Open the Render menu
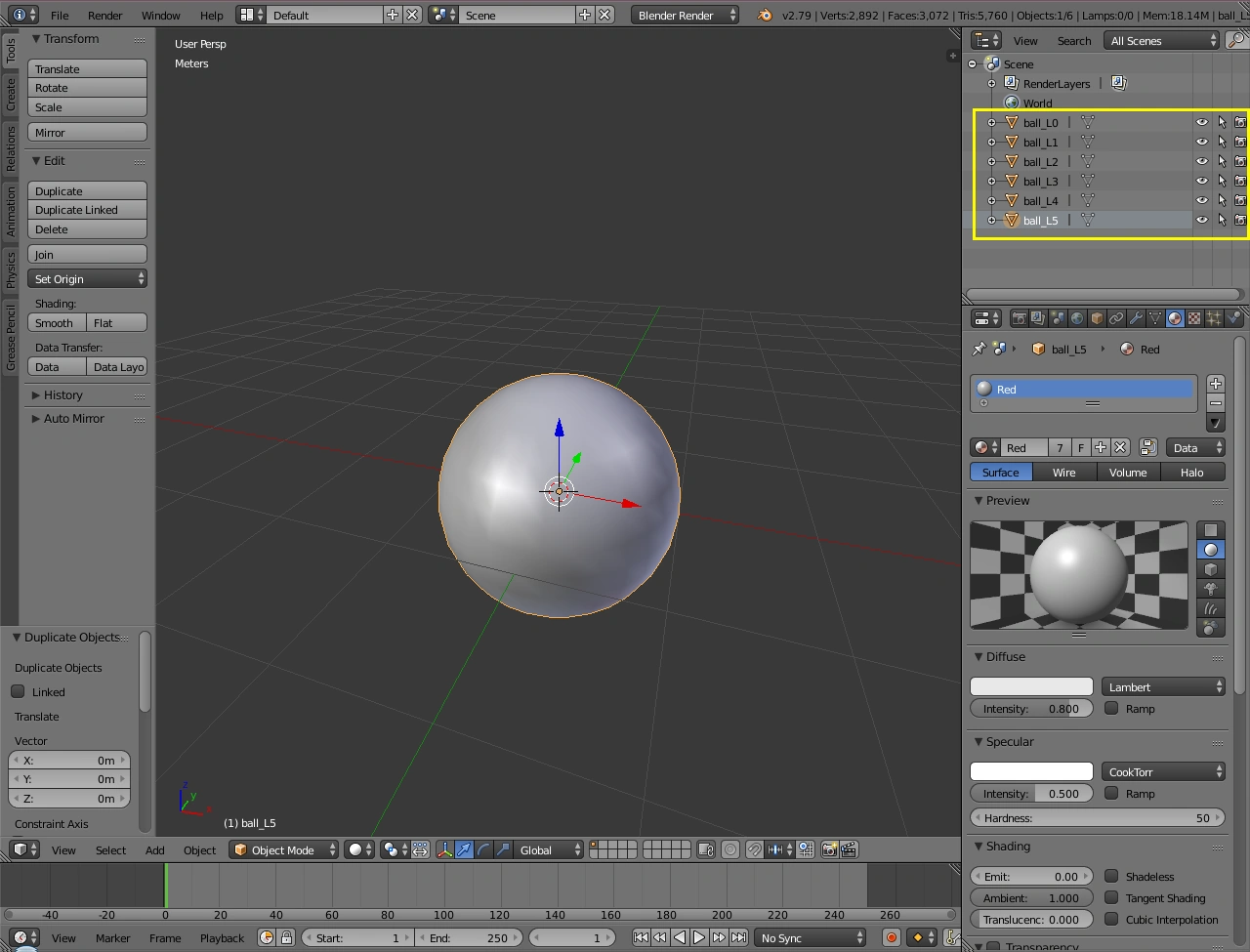 coord(104,15)
